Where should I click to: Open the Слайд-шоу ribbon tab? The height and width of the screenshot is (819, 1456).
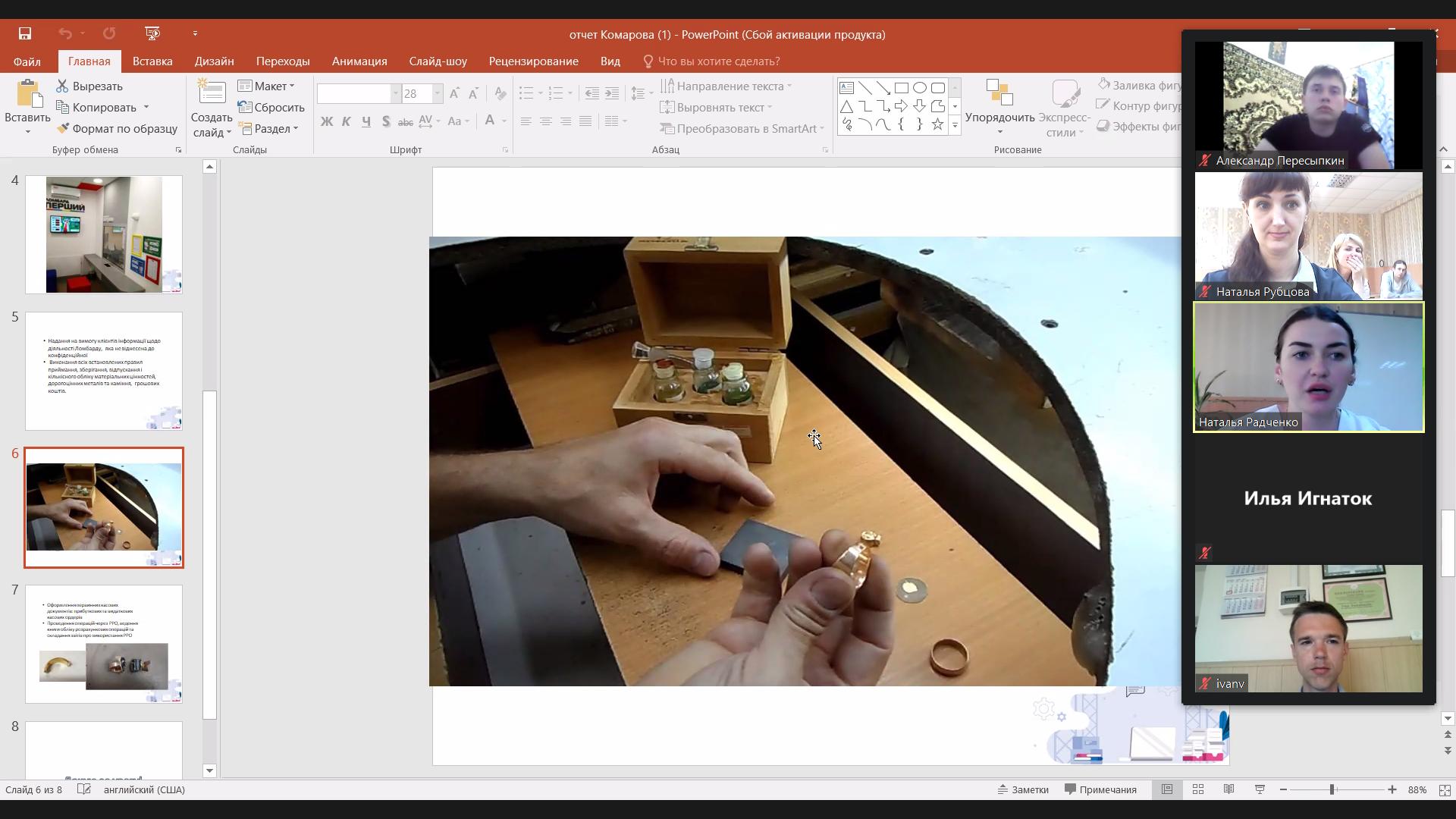click(x=438, y=61)
